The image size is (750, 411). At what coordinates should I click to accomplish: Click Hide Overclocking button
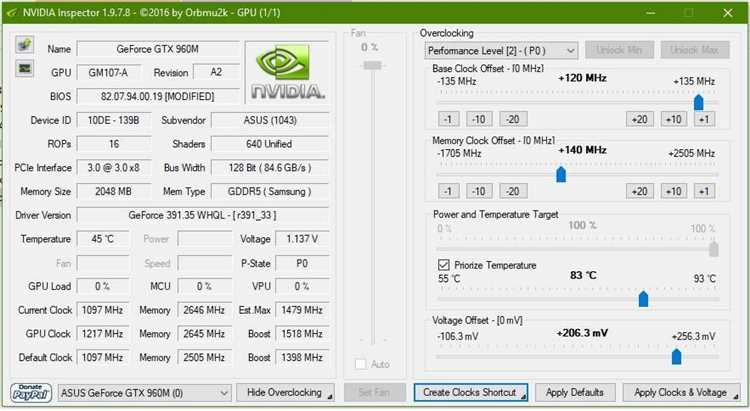tap(285, 392)
